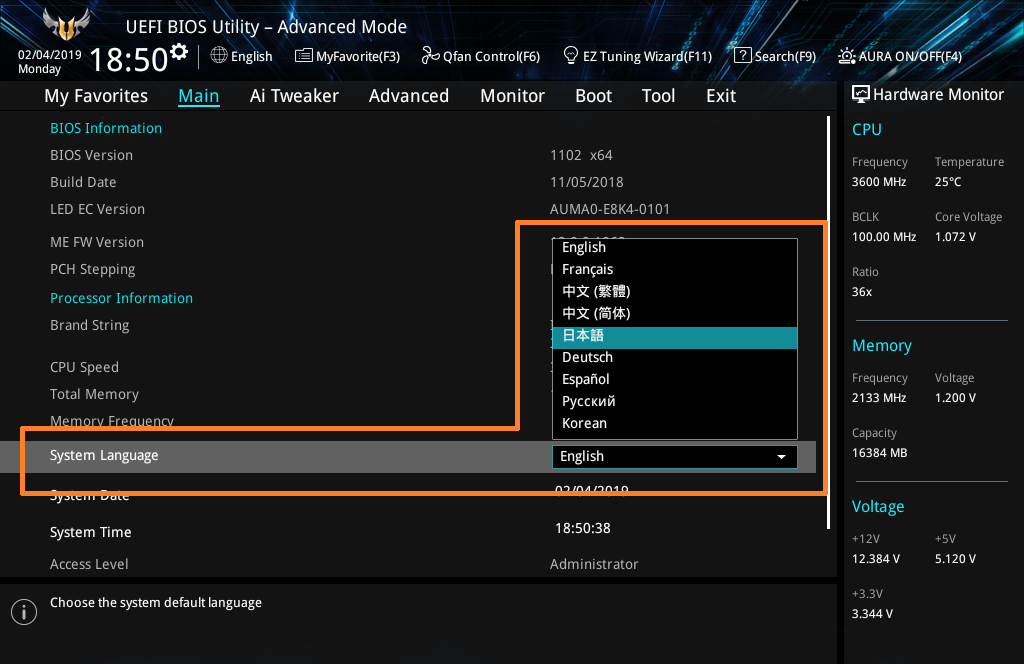Click the Ratio 36x value
1024x664 pixels.
click(x=861, y=292)
